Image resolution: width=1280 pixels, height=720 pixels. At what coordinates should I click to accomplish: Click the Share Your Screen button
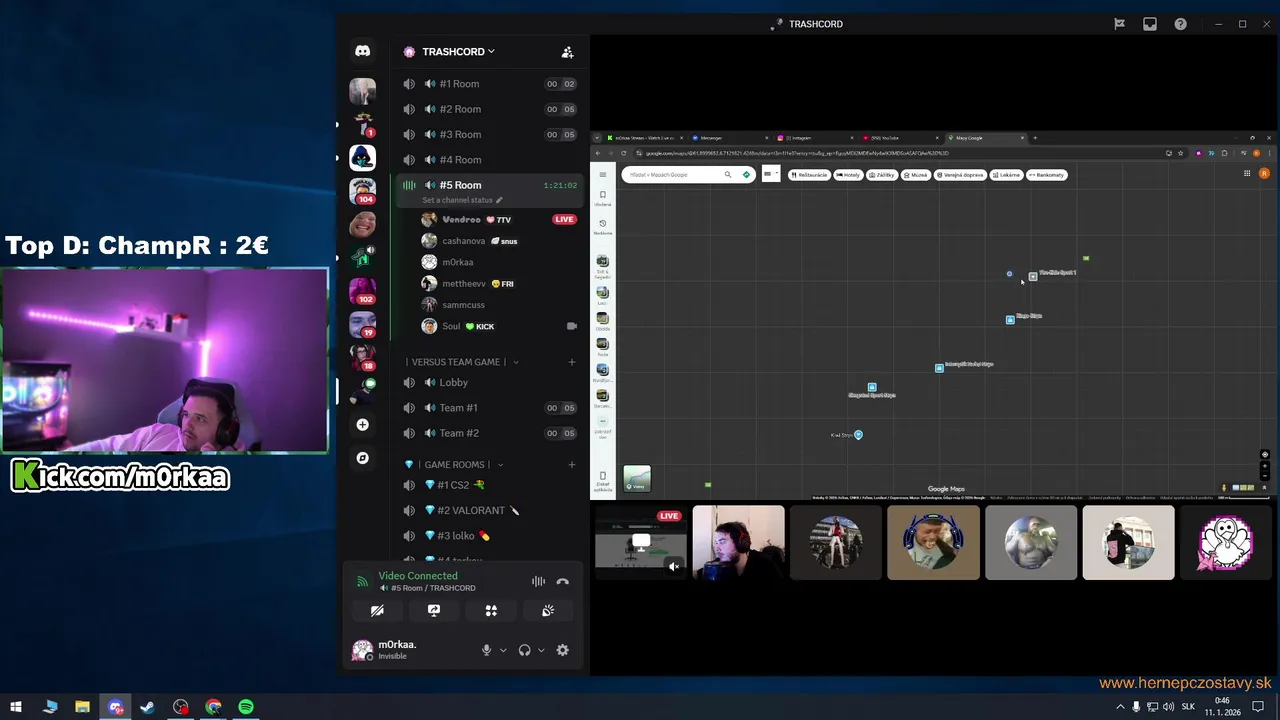[x=434, y=610]
